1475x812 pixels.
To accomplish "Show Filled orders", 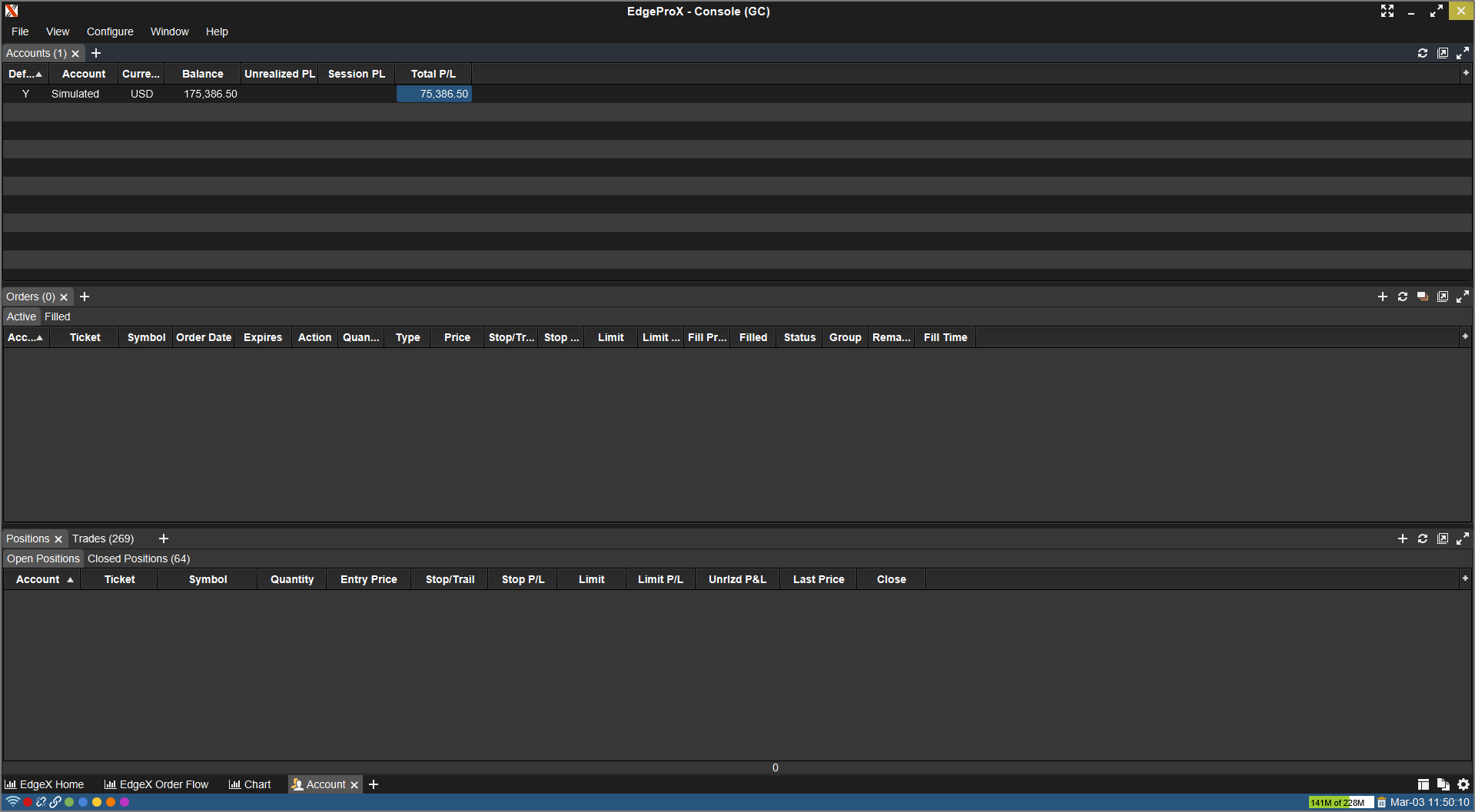I will point(58,317).
